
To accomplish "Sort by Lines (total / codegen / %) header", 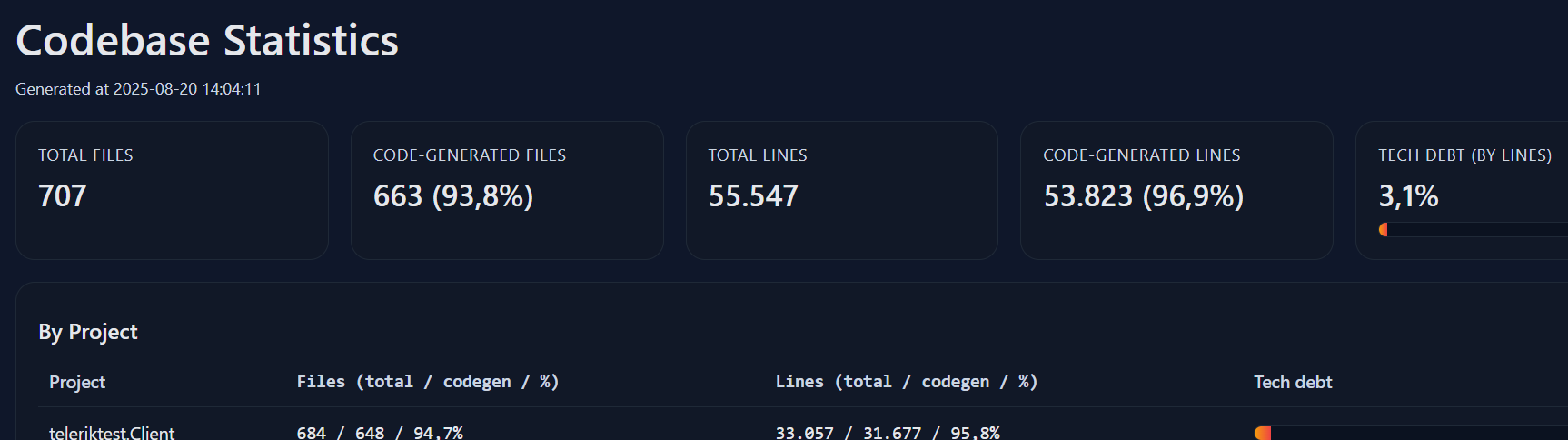I will (x=907, y=382).
